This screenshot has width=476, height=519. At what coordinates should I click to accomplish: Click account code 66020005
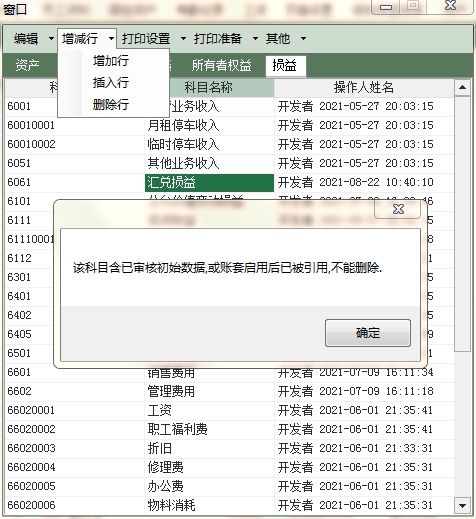tap(31, 486)
